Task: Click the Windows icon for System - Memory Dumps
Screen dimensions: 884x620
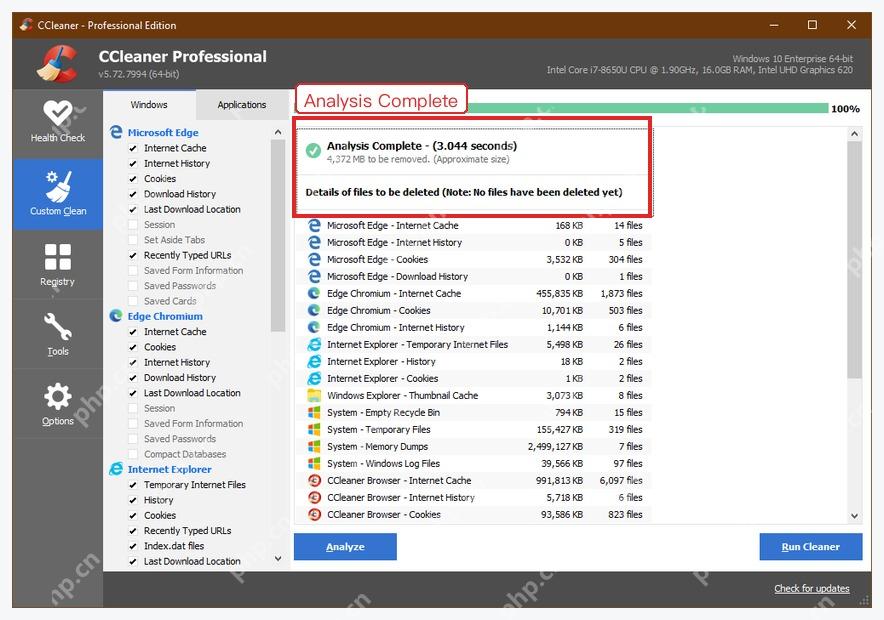Action: coord(314,446)
